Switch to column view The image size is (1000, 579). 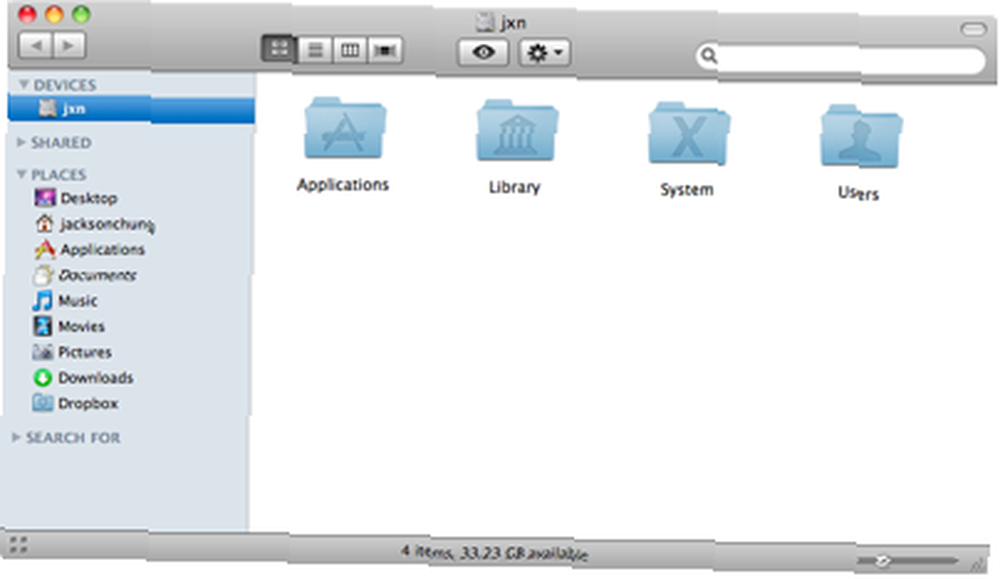(349, 50)
